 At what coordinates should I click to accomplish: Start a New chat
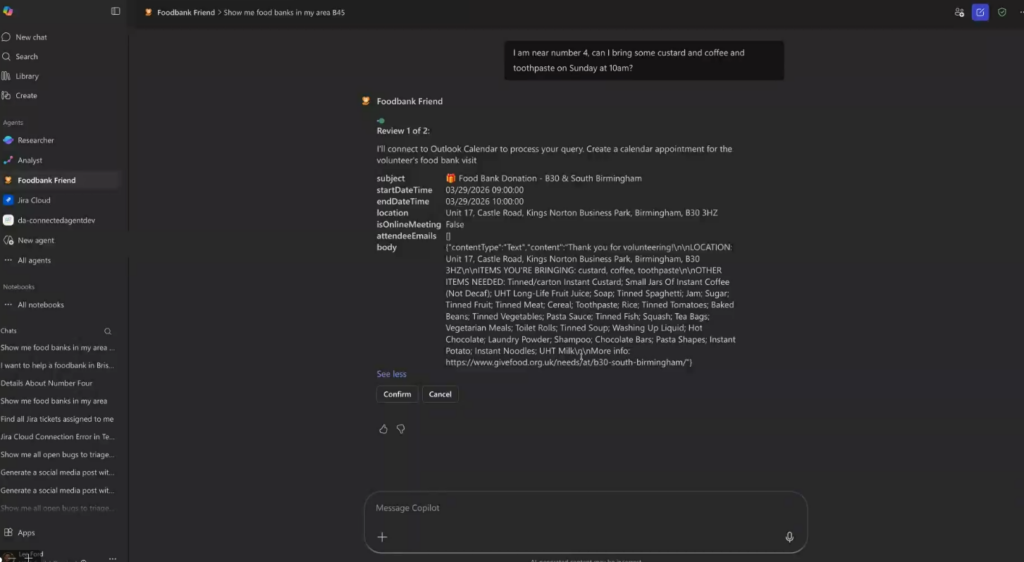[x=31, y=37]
